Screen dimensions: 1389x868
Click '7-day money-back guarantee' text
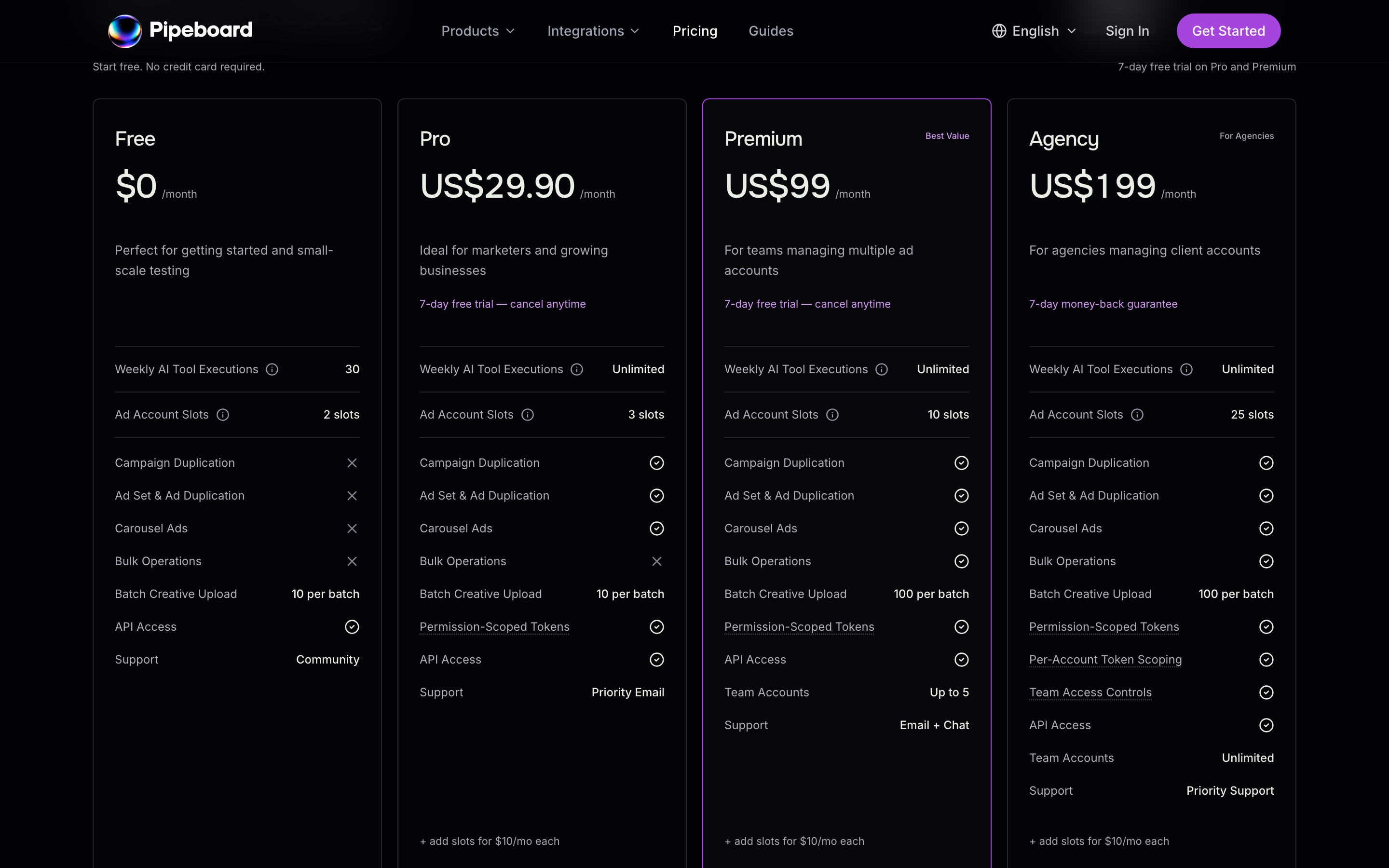pyautogui.click(x=1103, y=304)
